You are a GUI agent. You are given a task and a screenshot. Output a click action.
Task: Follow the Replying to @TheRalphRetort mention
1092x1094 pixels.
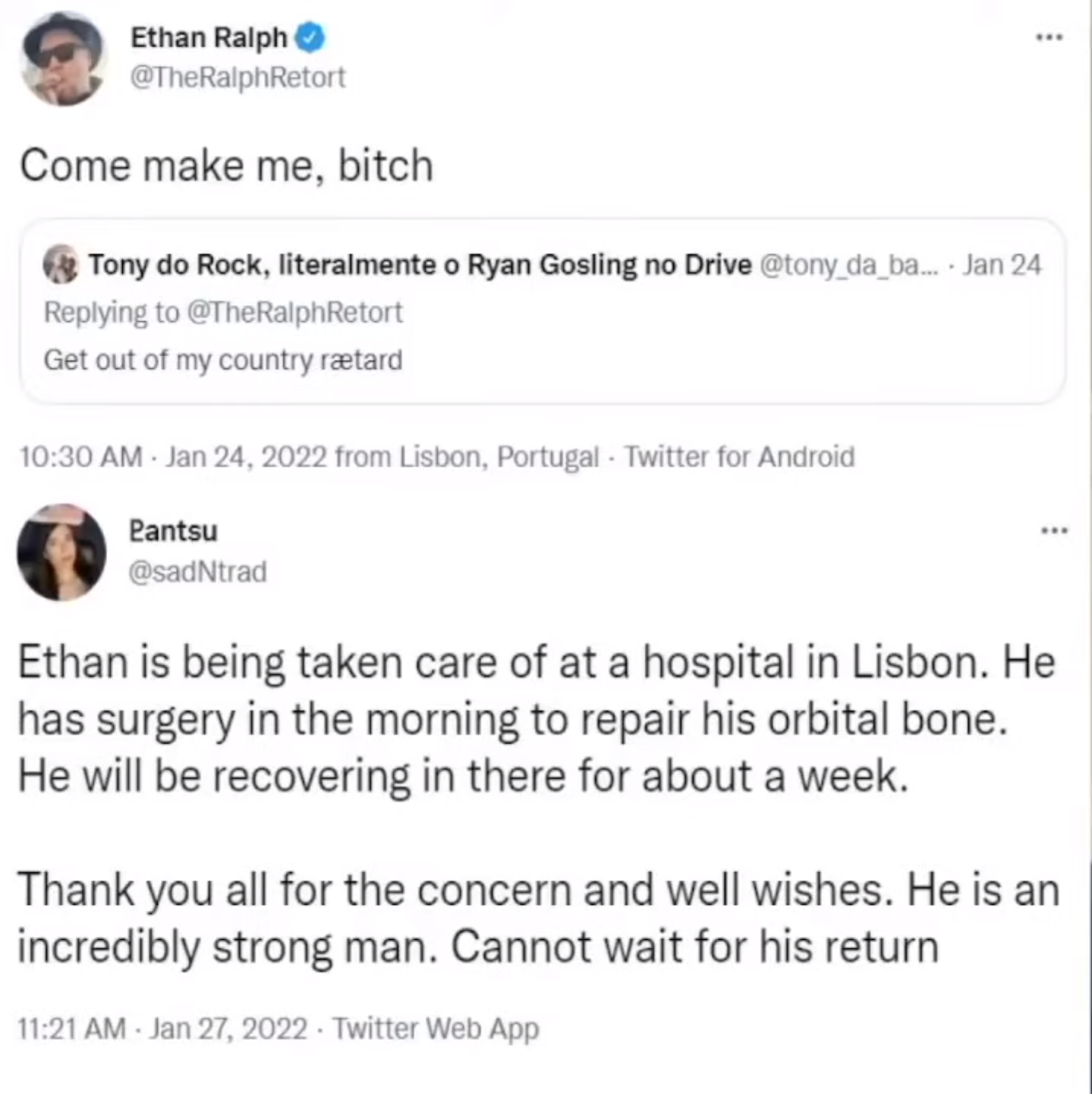tap(294, 312)
